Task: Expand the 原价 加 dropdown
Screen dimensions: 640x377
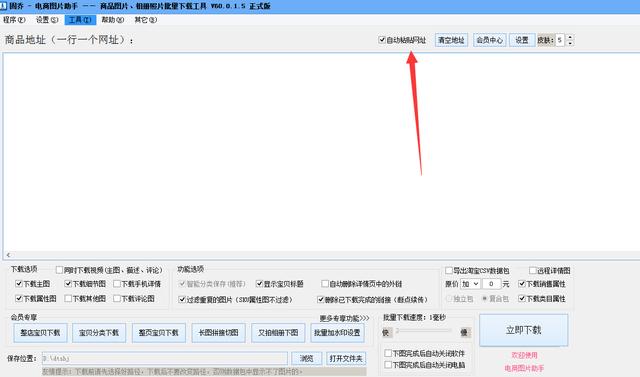Action: [470, 284]
